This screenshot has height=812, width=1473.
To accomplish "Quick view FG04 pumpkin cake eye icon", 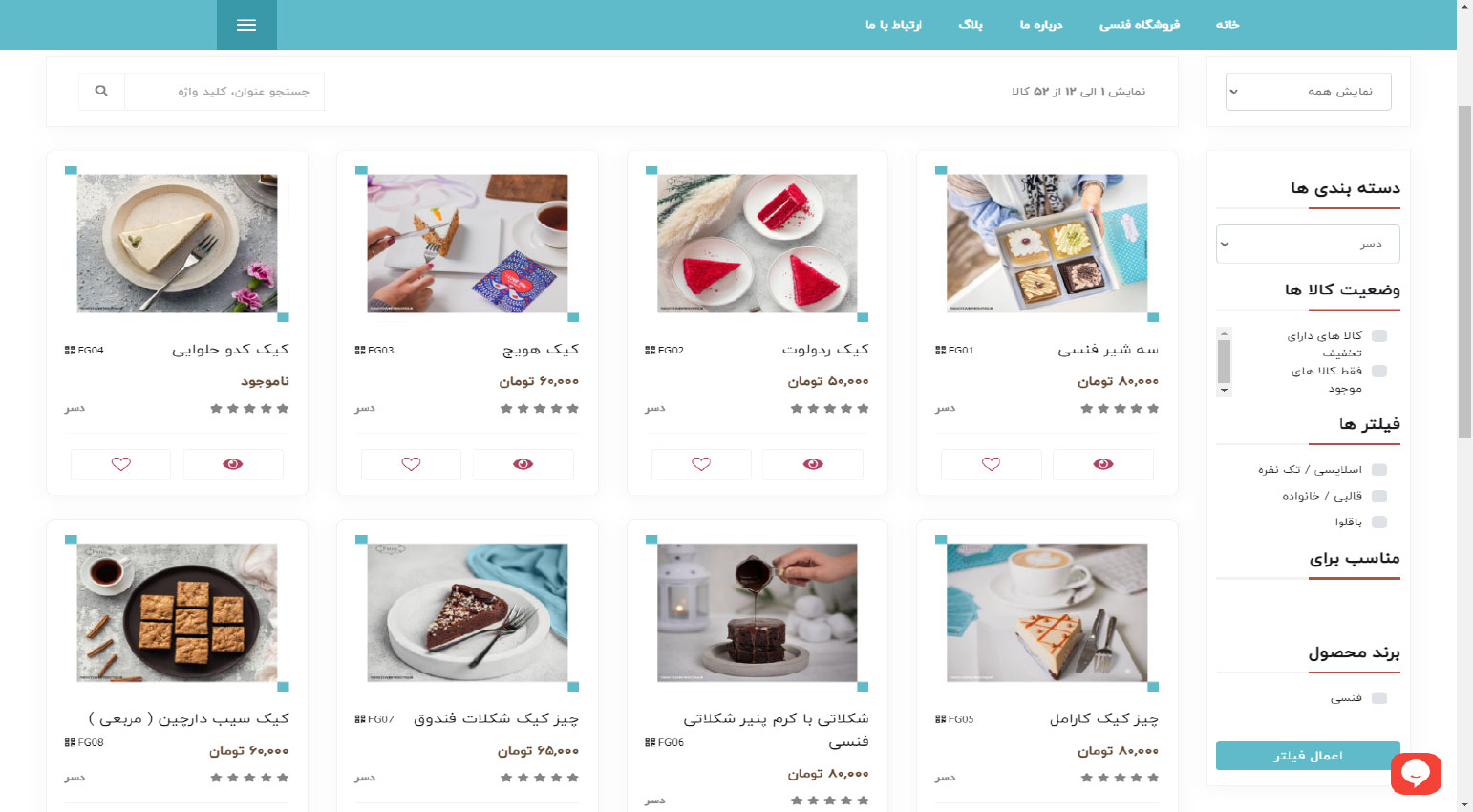I will 233,464.
